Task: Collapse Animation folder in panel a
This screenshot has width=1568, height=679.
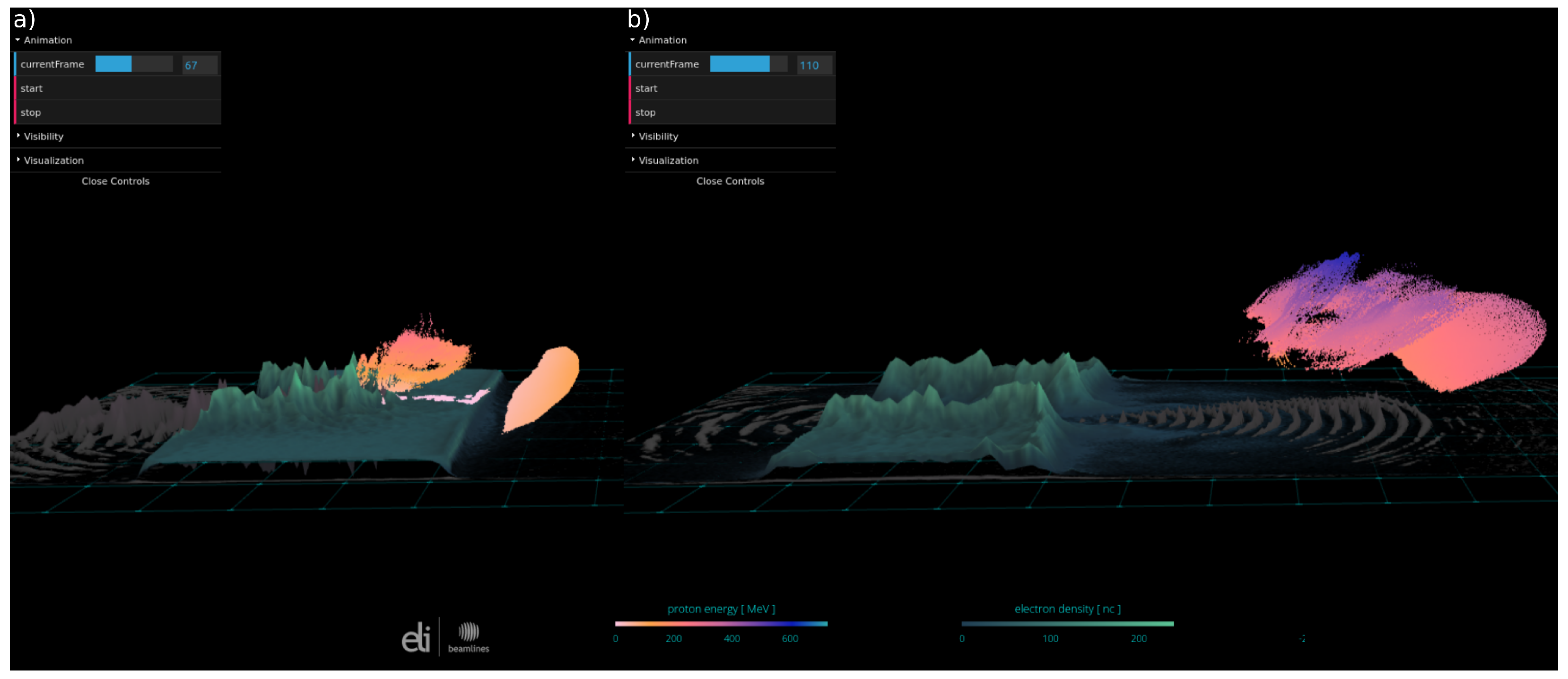Action: 47,40
